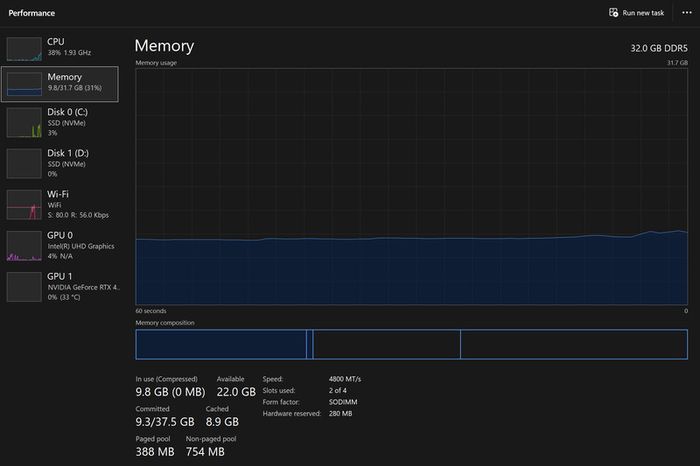Click the 31.7 GB graph maximum label
This screenshot has height=466, width=700.
coord(677,63)
